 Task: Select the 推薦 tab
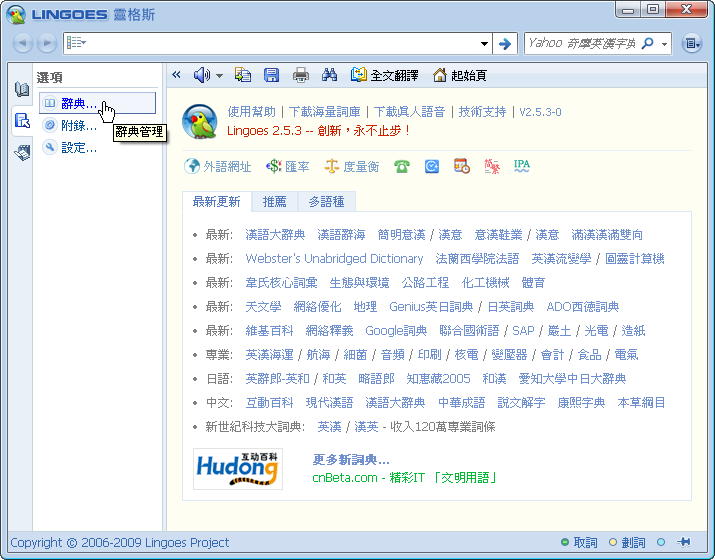coord(275,202)
